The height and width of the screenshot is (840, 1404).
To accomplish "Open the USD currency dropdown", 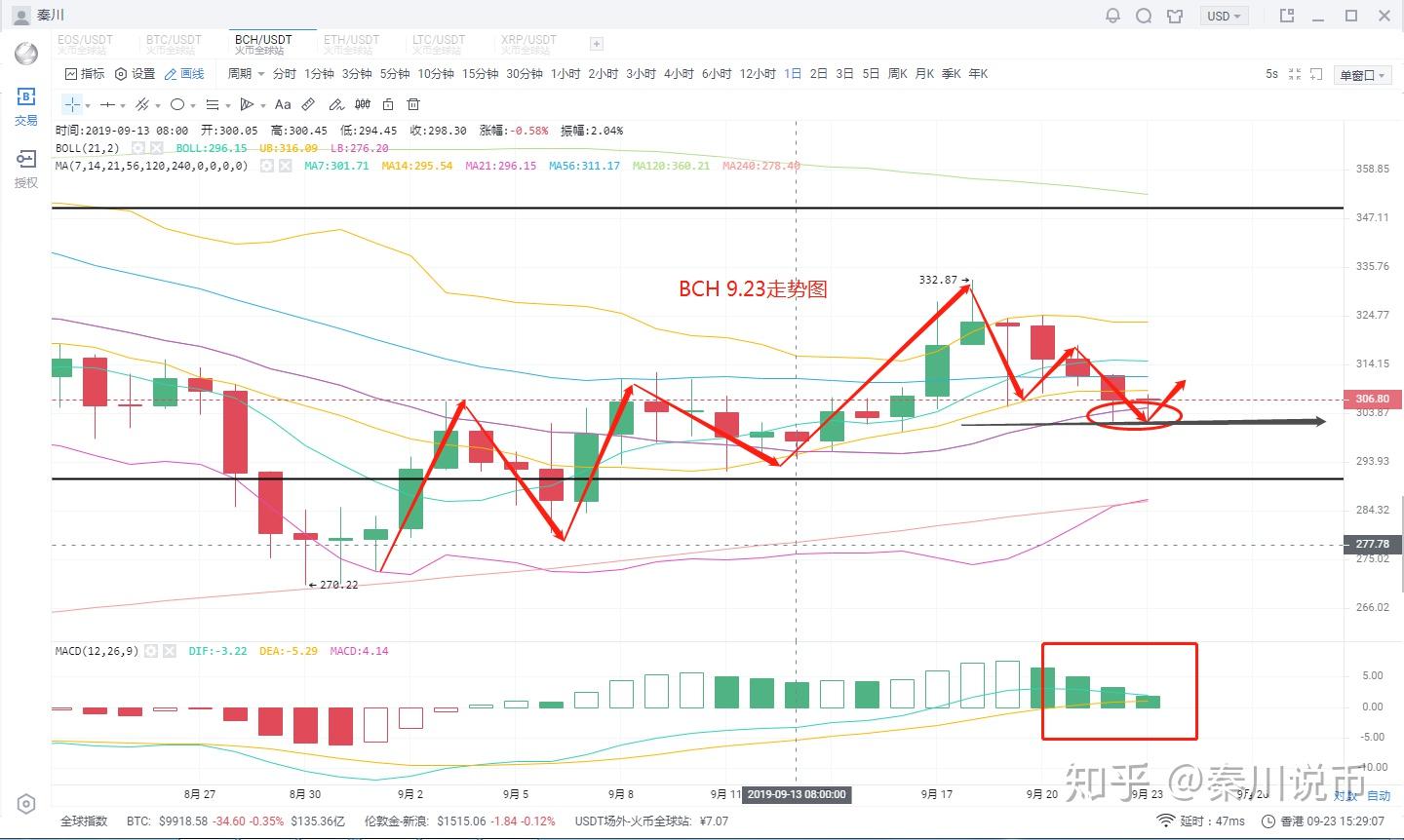I will pos(1224,16).
